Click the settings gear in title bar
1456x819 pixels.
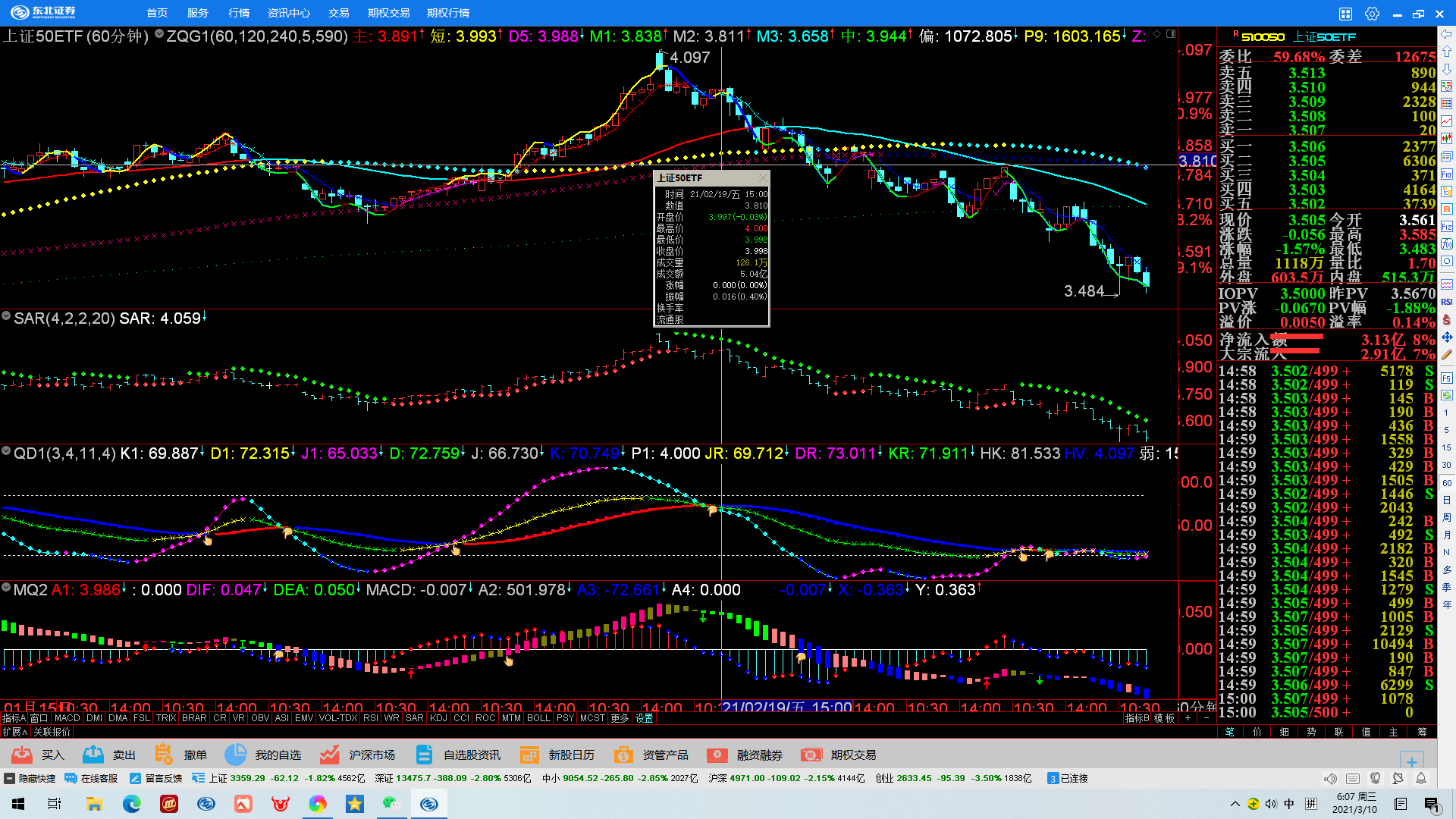coord(1372,14)
